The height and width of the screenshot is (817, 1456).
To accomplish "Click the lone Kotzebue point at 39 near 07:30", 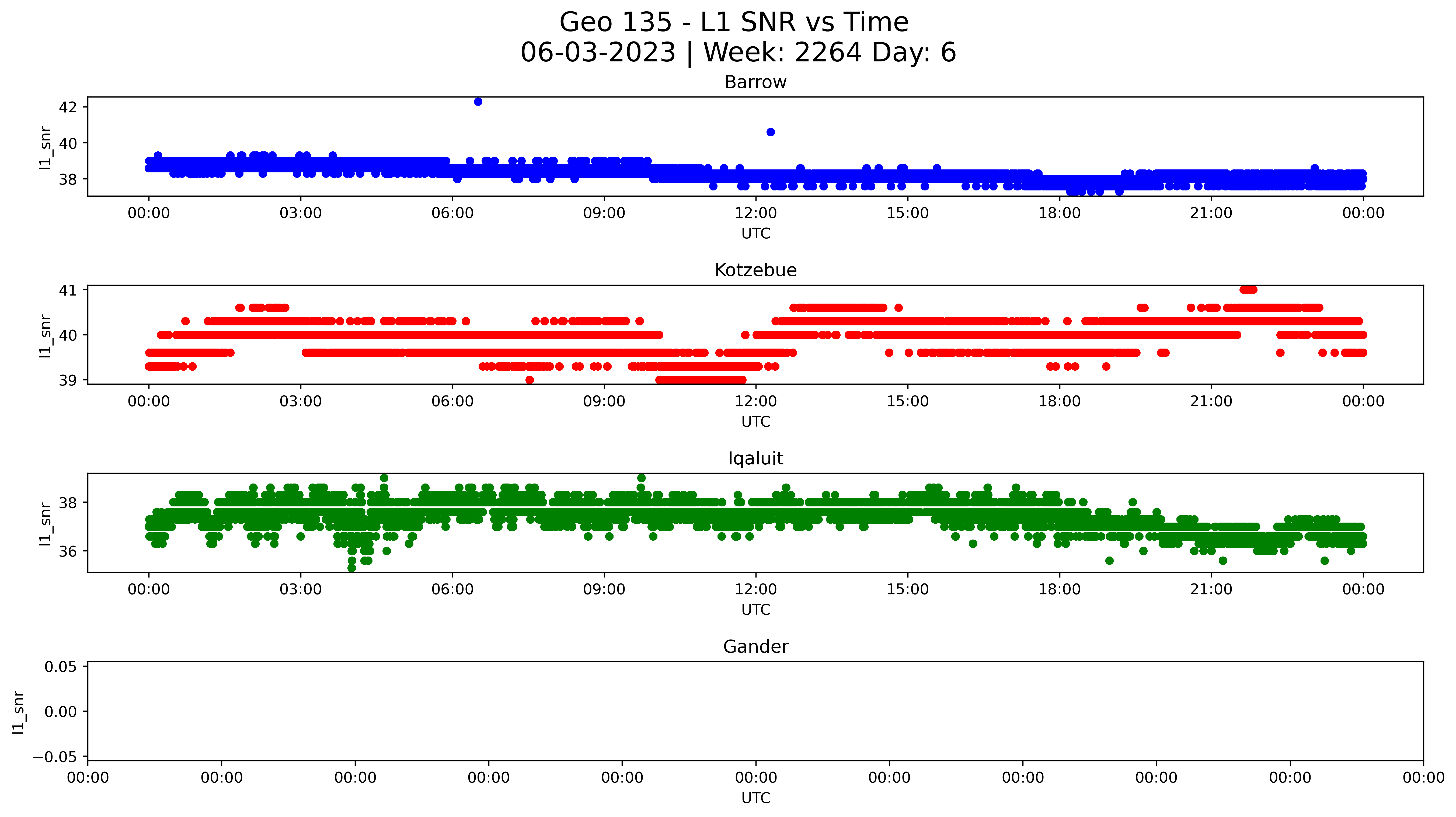I will click(530, 380).
